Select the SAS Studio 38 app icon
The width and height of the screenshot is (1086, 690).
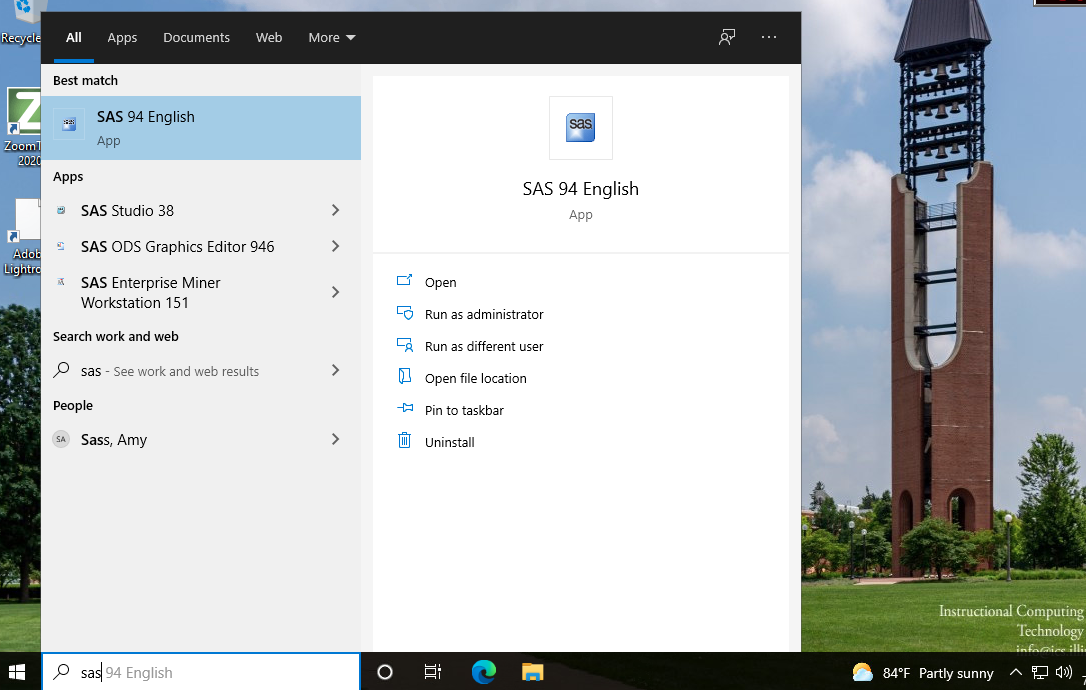61,210
